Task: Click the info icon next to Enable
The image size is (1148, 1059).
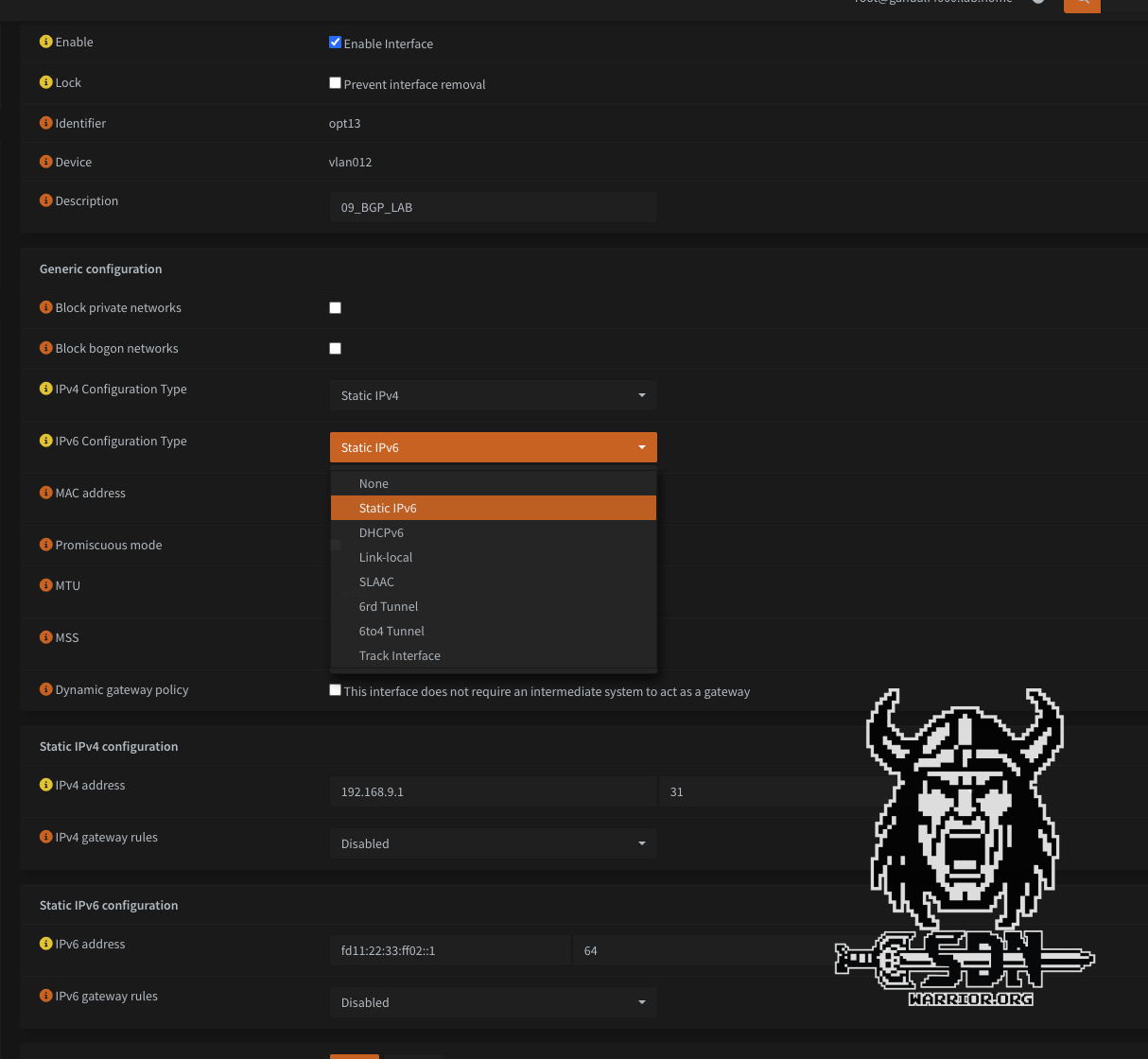Action: coord(45,42)
